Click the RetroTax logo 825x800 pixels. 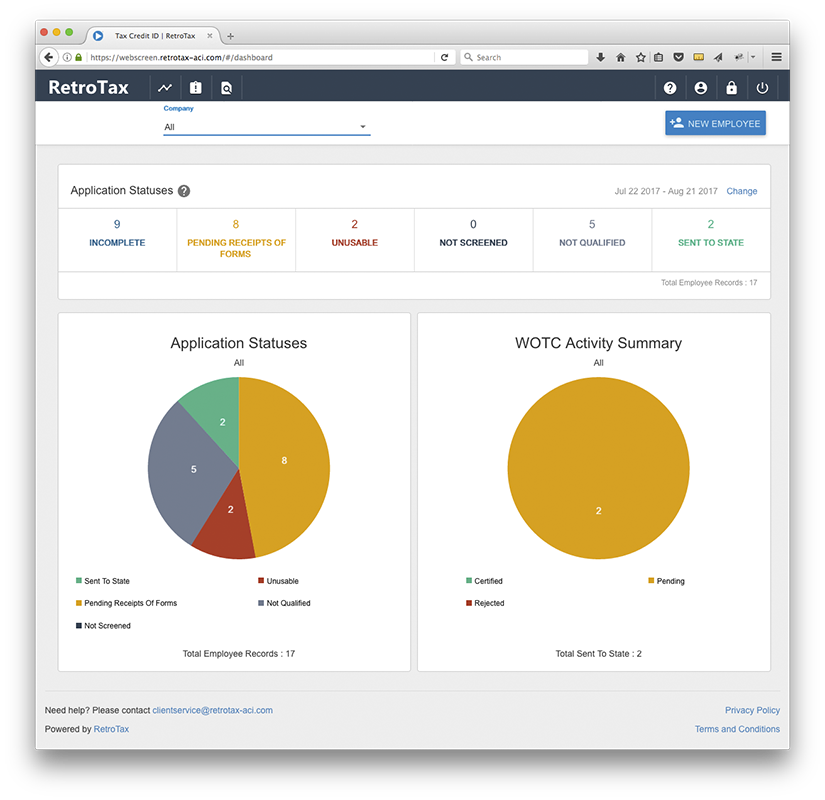click(x=88, y=87)
